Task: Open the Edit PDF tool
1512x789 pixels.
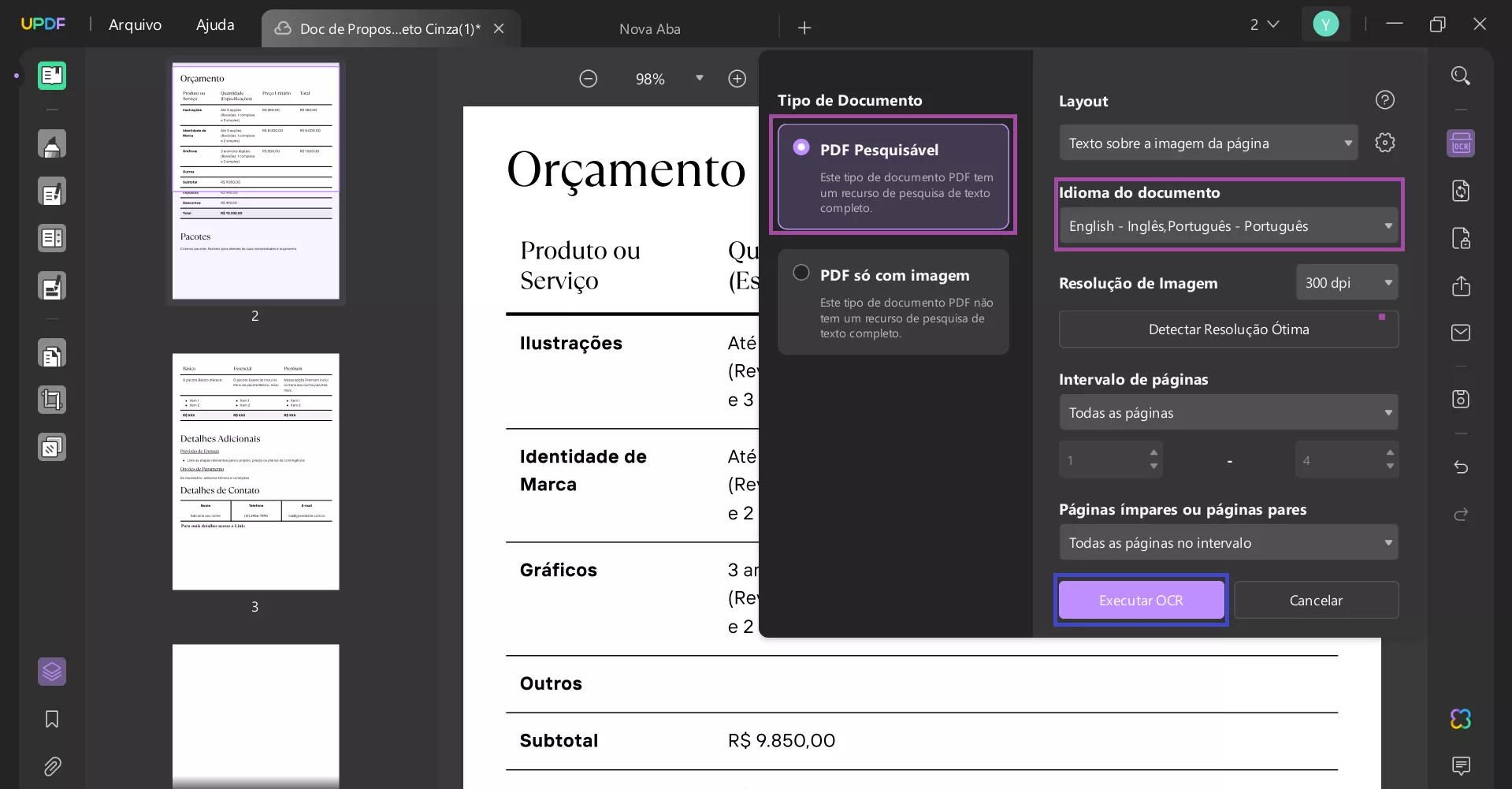Action: [52, 192]
